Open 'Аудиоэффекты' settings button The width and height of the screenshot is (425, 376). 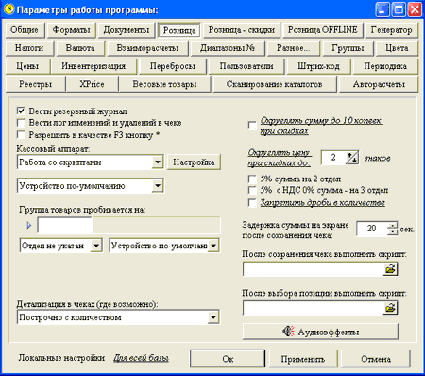321,332
